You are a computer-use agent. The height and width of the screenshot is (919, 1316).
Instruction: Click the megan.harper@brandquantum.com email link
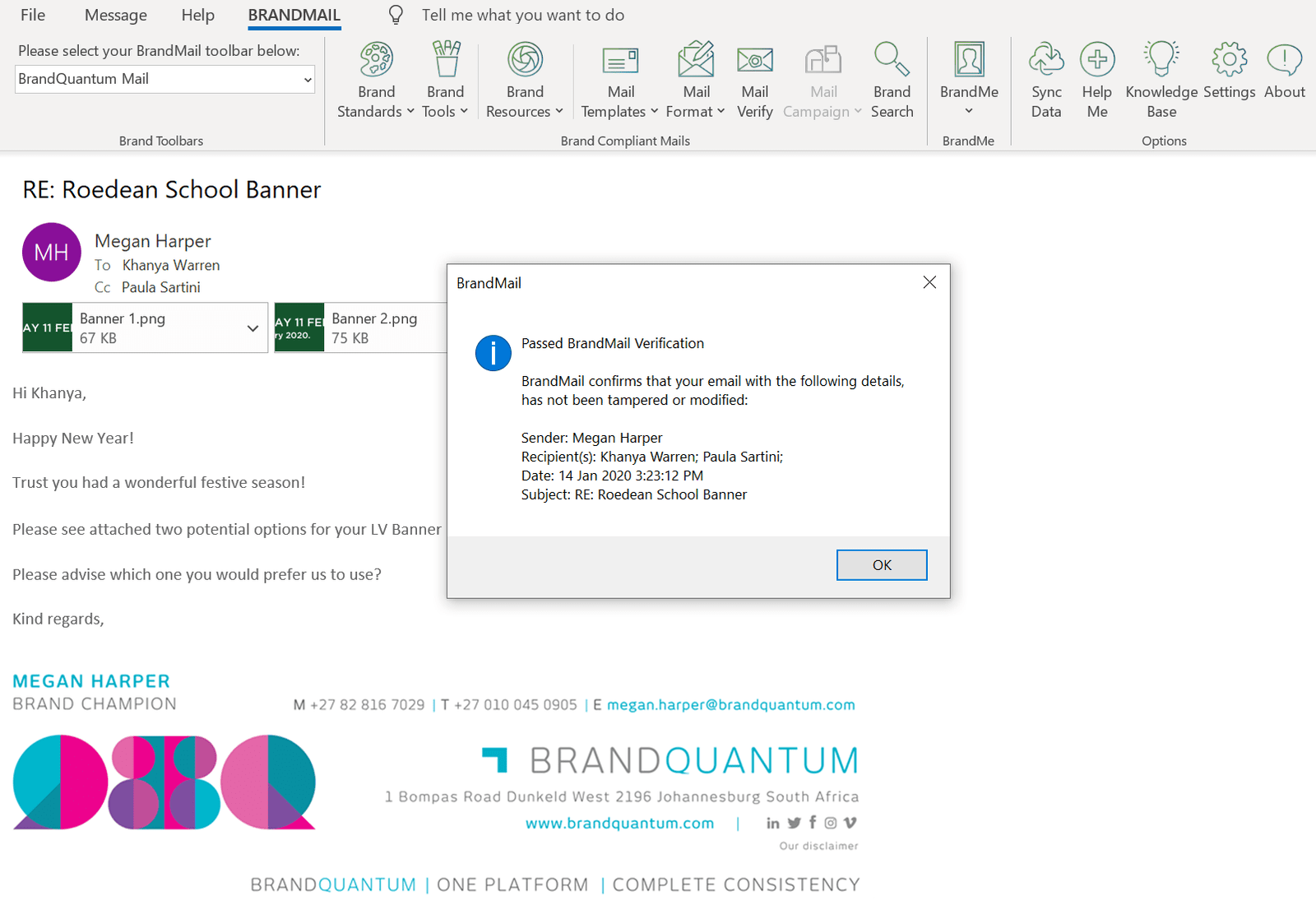[730, 704]
